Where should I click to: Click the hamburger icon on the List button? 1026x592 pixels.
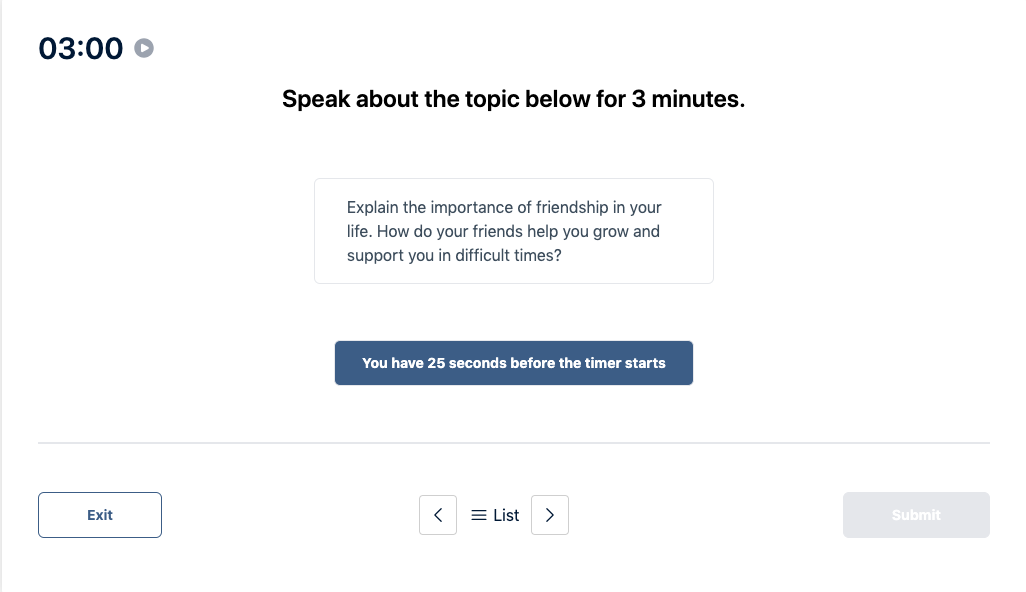pos(479,514)
